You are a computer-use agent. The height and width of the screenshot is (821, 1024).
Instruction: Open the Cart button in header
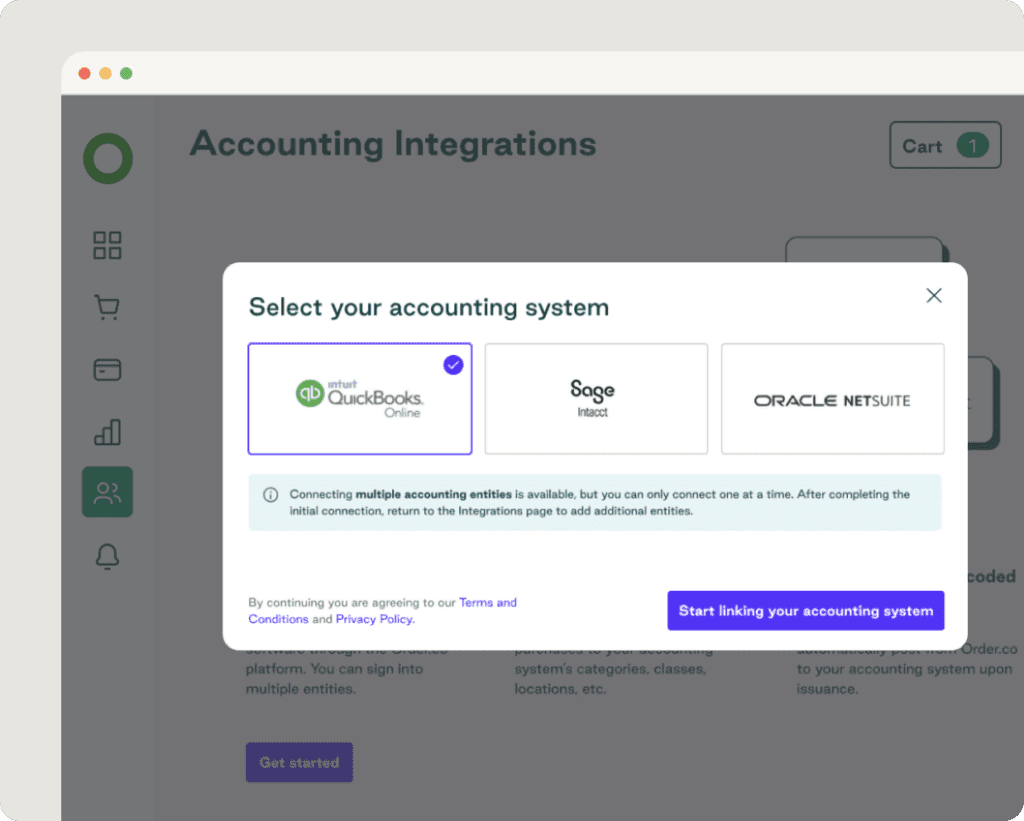(945, 145)
